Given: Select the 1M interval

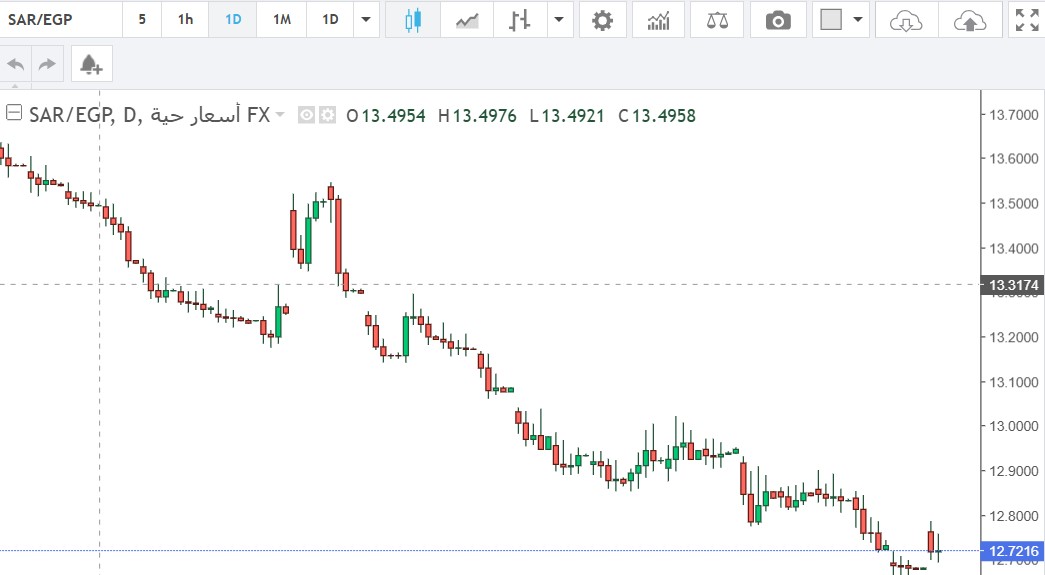Looking at the screenshot, I should point(282,20).
